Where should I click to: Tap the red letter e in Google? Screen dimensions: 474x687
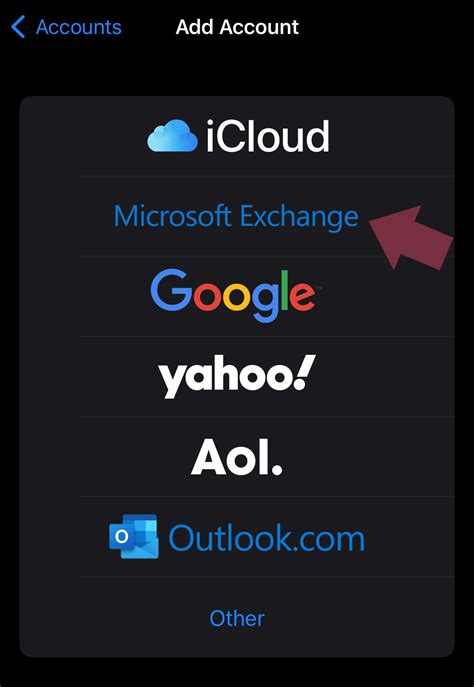tap(301, 297)
